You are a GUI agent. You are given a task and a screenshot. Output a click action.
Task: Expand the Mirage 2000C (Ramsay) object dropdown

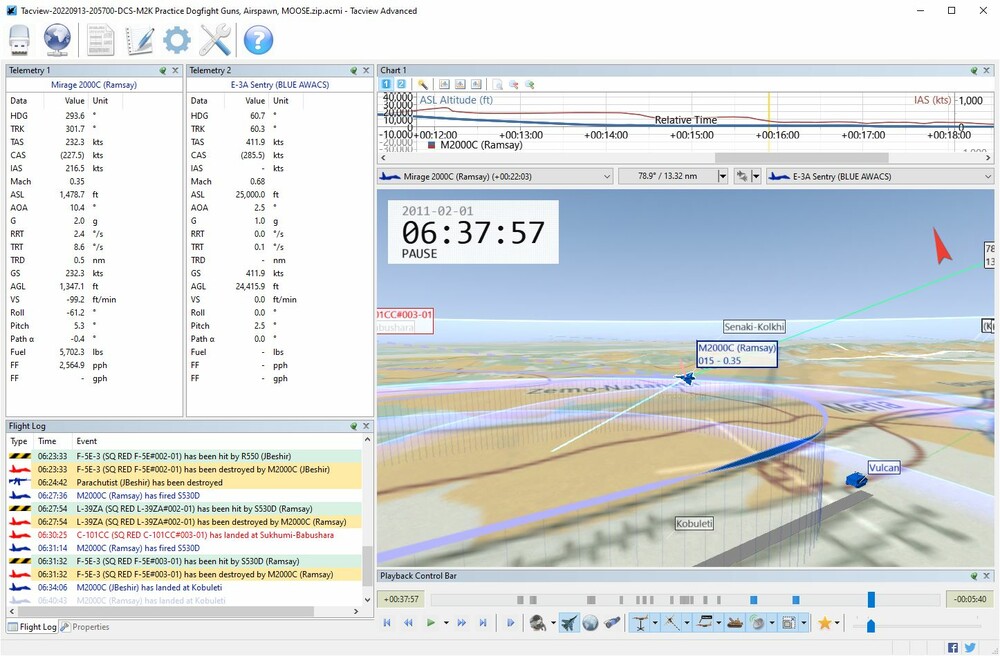point(605,176)
